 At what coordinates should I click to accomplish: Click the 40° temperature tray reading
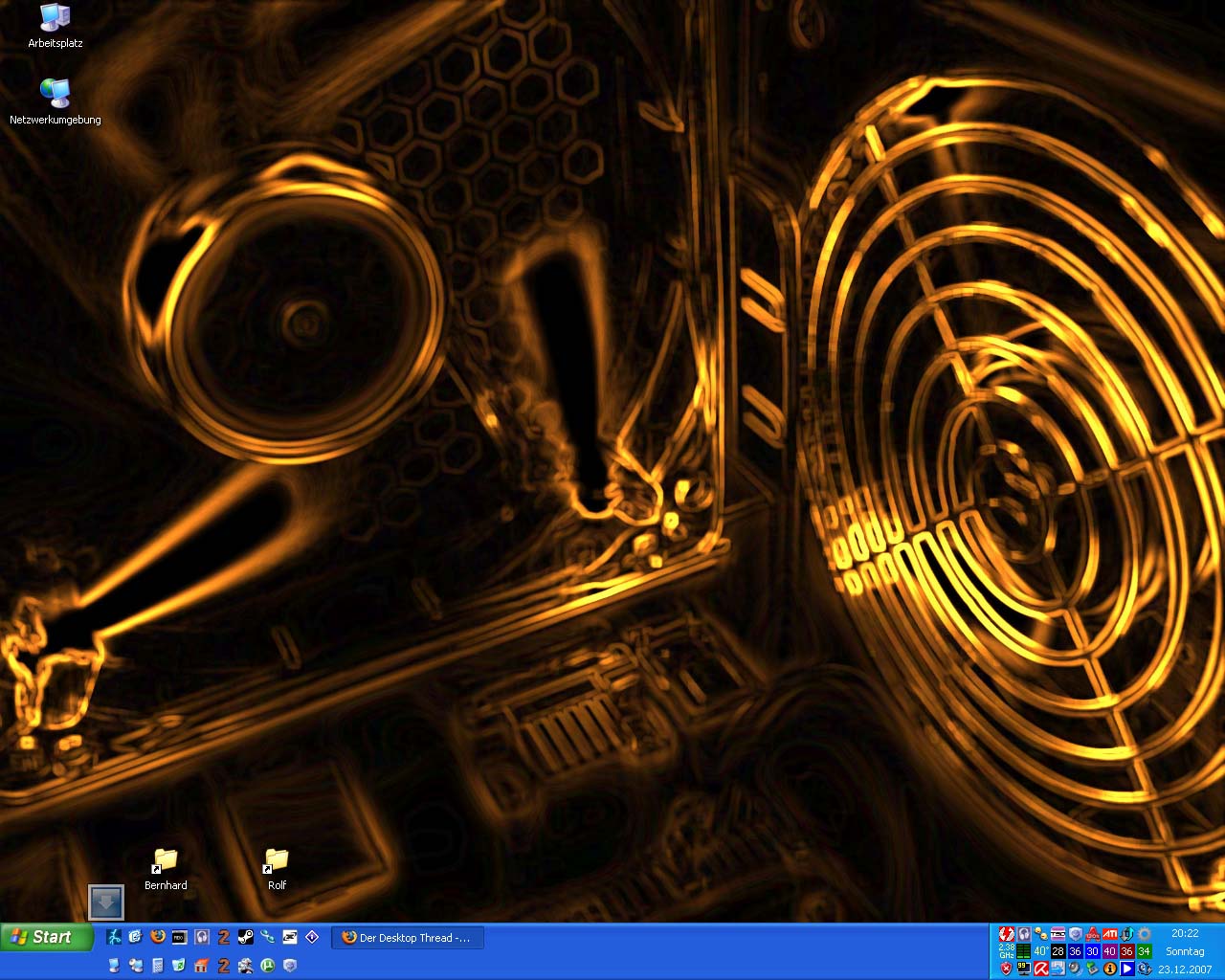click(x=1040, y=951)
